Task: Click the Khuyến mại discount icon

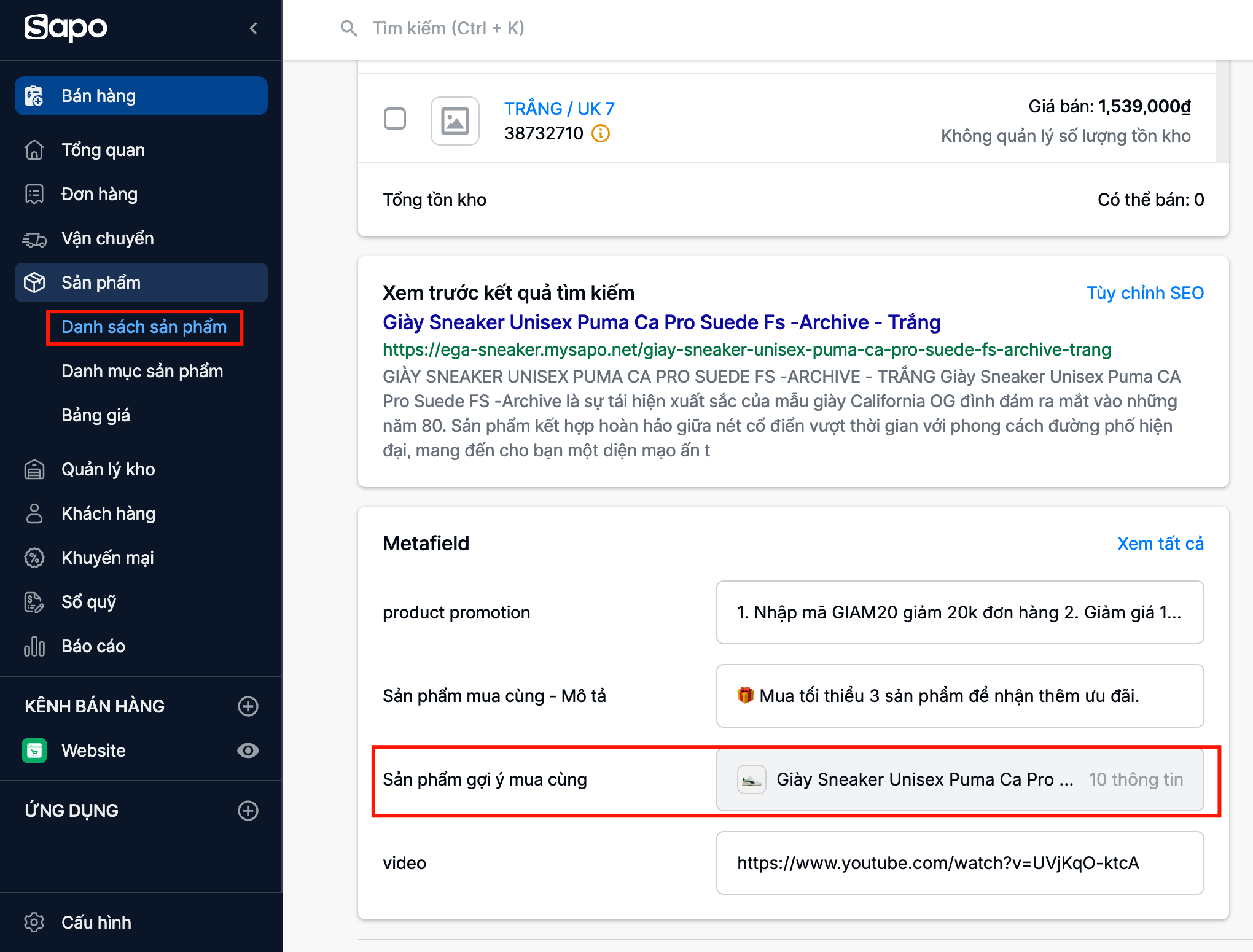Action: pos(34,558)
